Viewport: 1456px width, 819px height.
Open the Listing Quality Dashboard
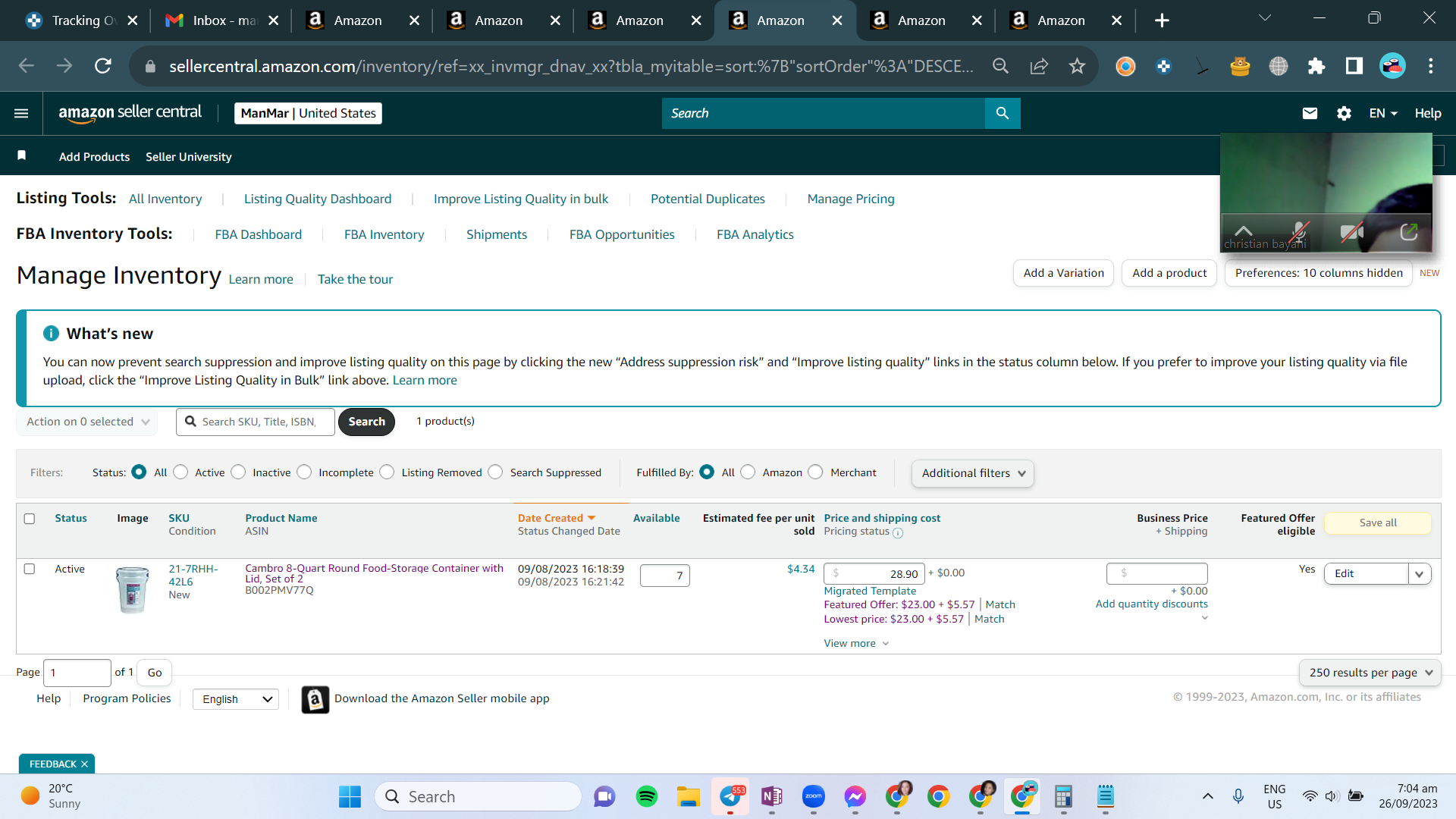[x=318, y=199]
